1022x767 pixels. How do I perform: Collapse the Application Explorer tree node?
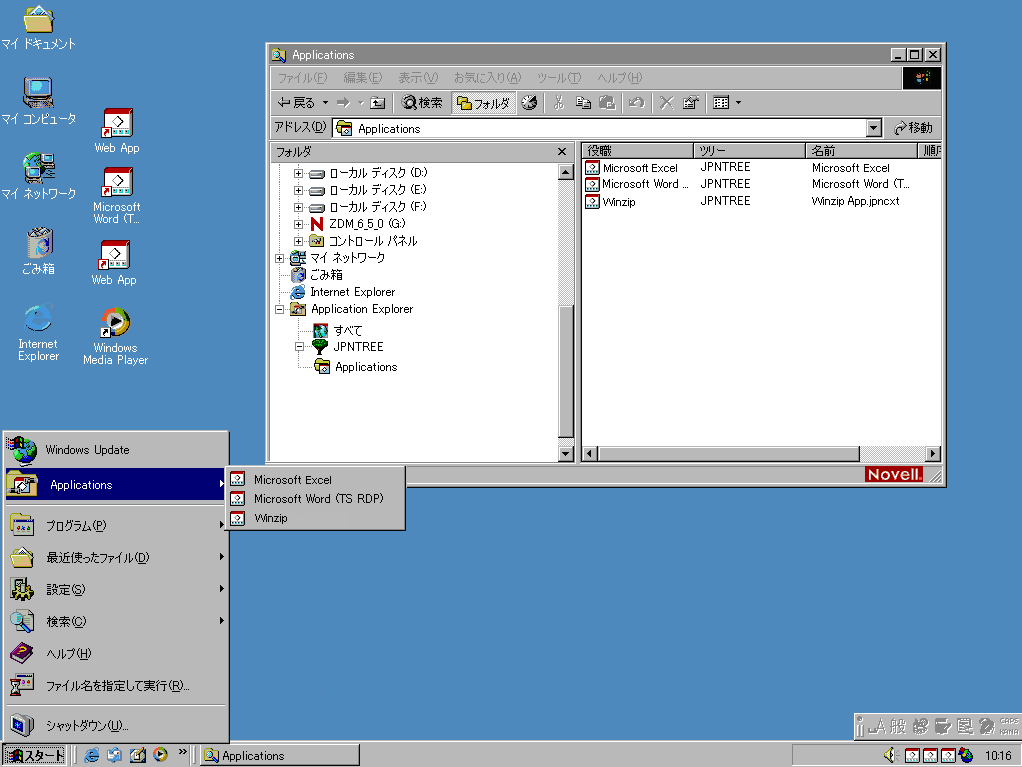point(280,310)
